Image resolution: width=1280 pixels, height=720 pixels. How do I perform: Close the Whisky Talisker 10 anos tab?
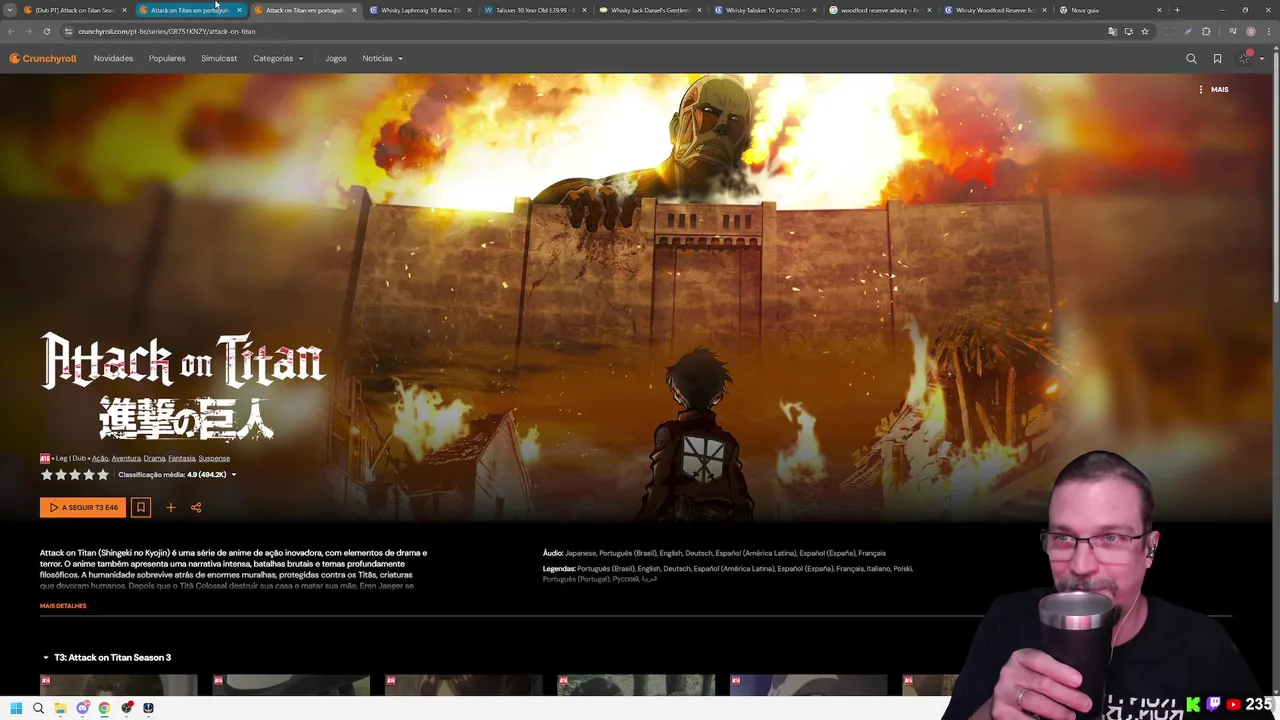814,10
